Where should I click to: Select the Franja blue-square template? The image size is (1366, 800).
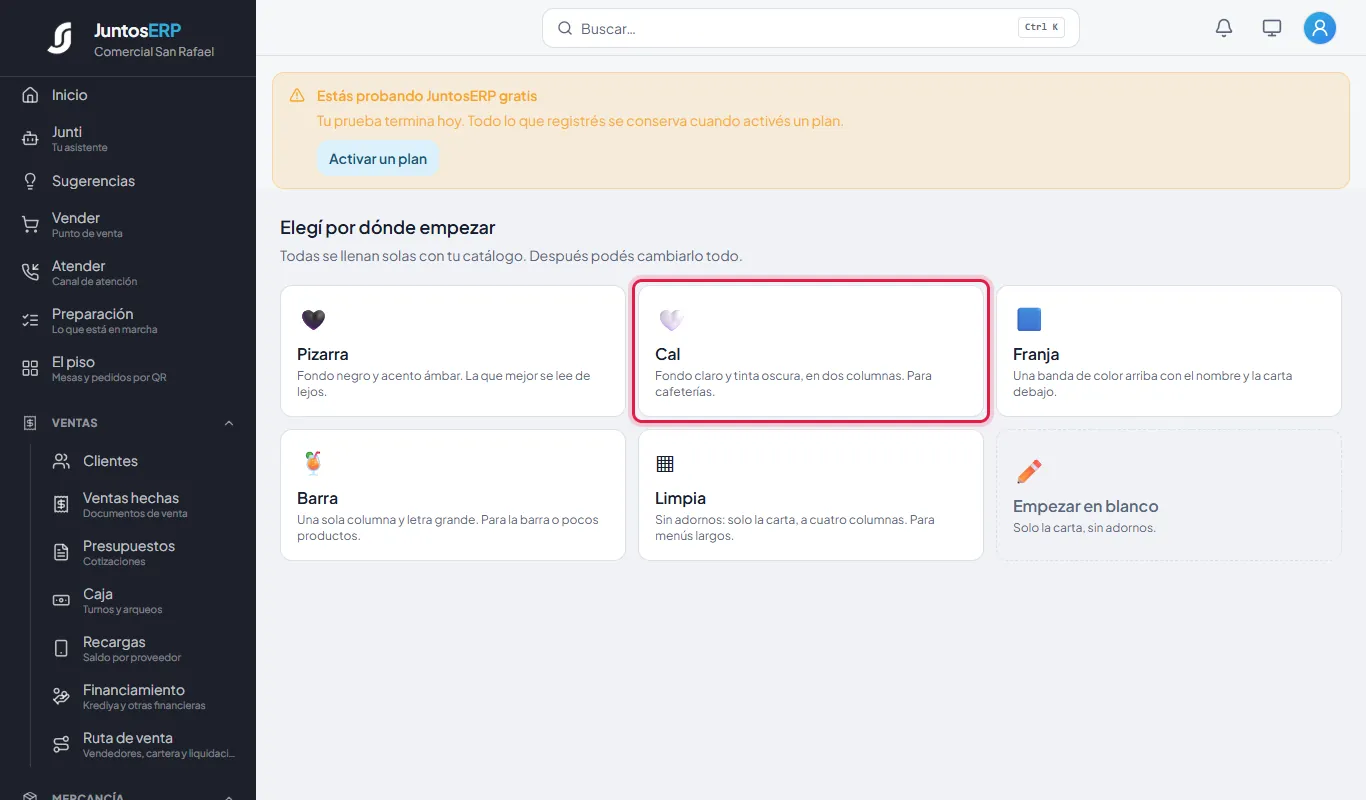point(1169,351)
